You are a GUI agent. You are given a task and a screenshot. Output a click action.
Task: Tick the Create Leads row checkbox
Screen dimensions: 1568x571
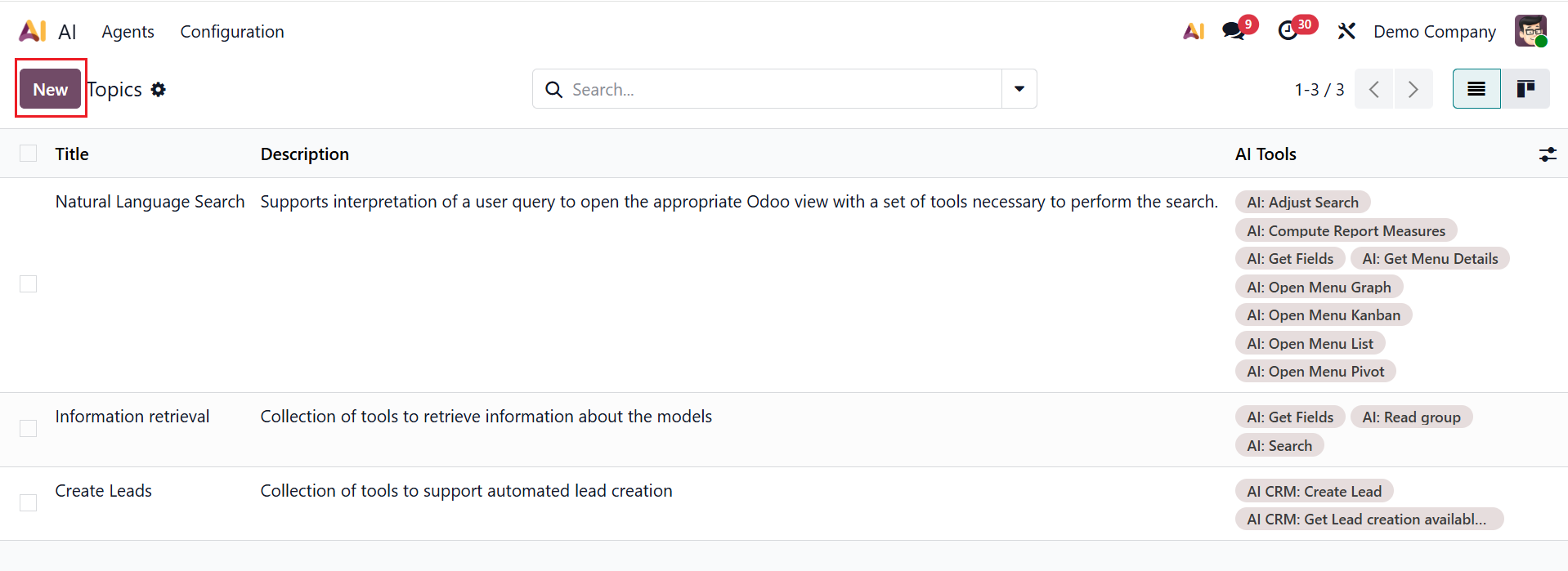[29, 502]
